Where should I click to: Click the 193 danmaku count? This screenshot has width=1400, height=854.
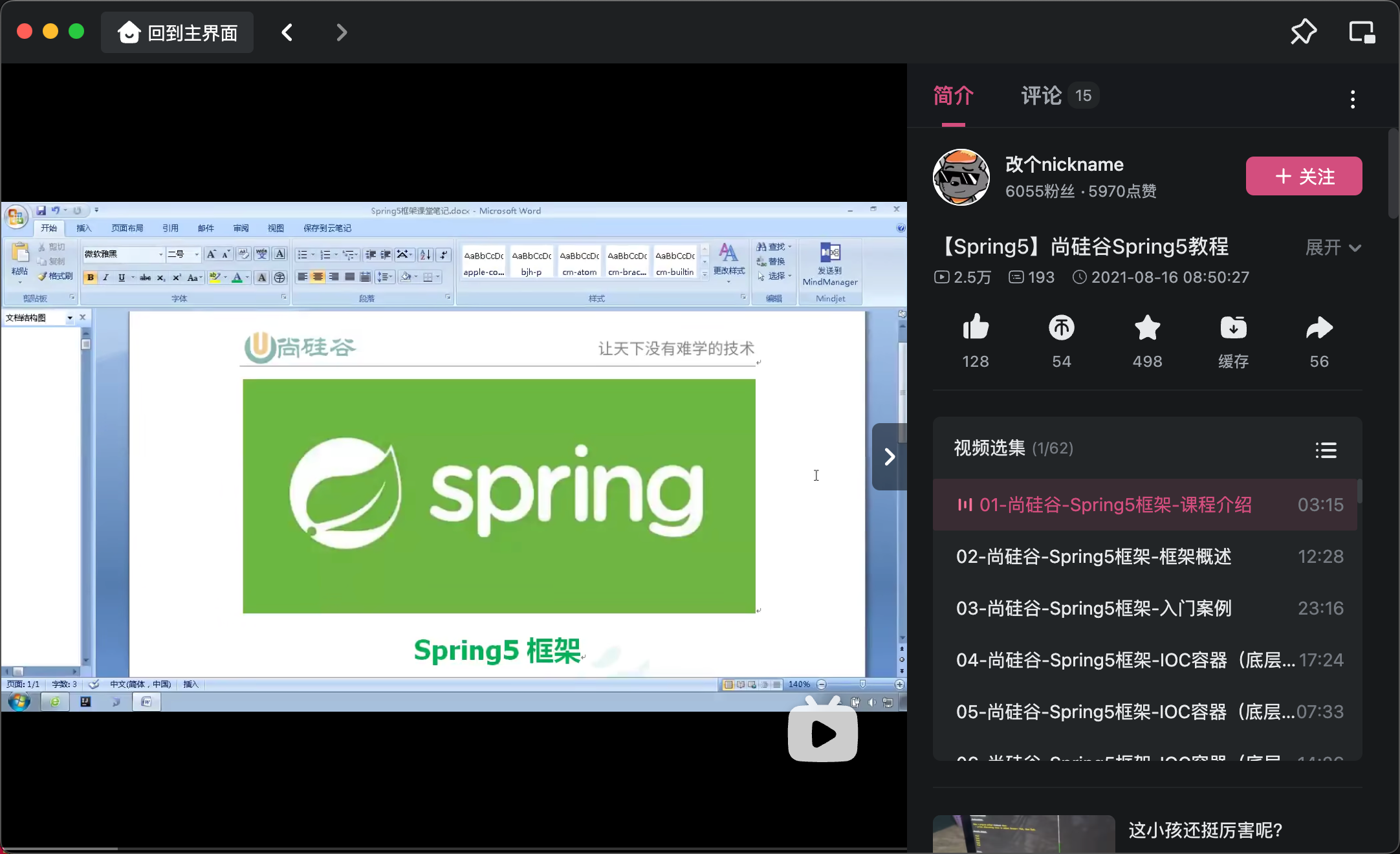pyautogui.click(x=1031, y=277)
